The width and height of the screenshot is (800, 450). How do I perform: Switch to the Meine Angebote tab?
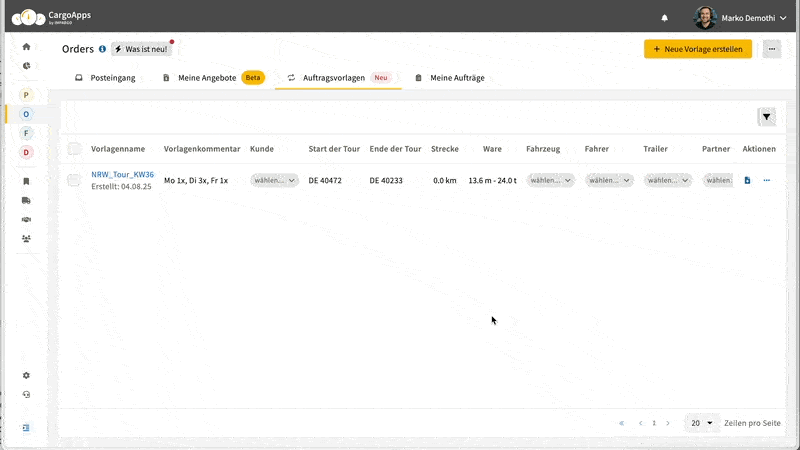[214, 78]
